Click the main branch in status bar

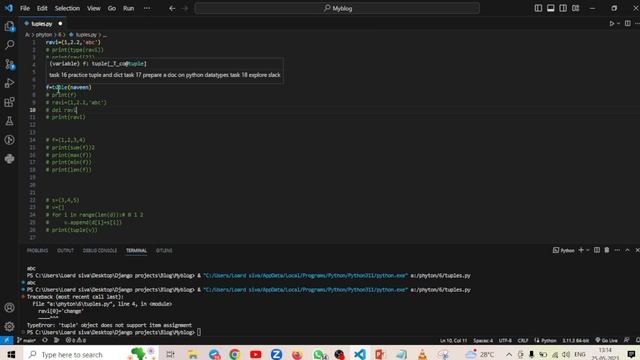(26, 340)
